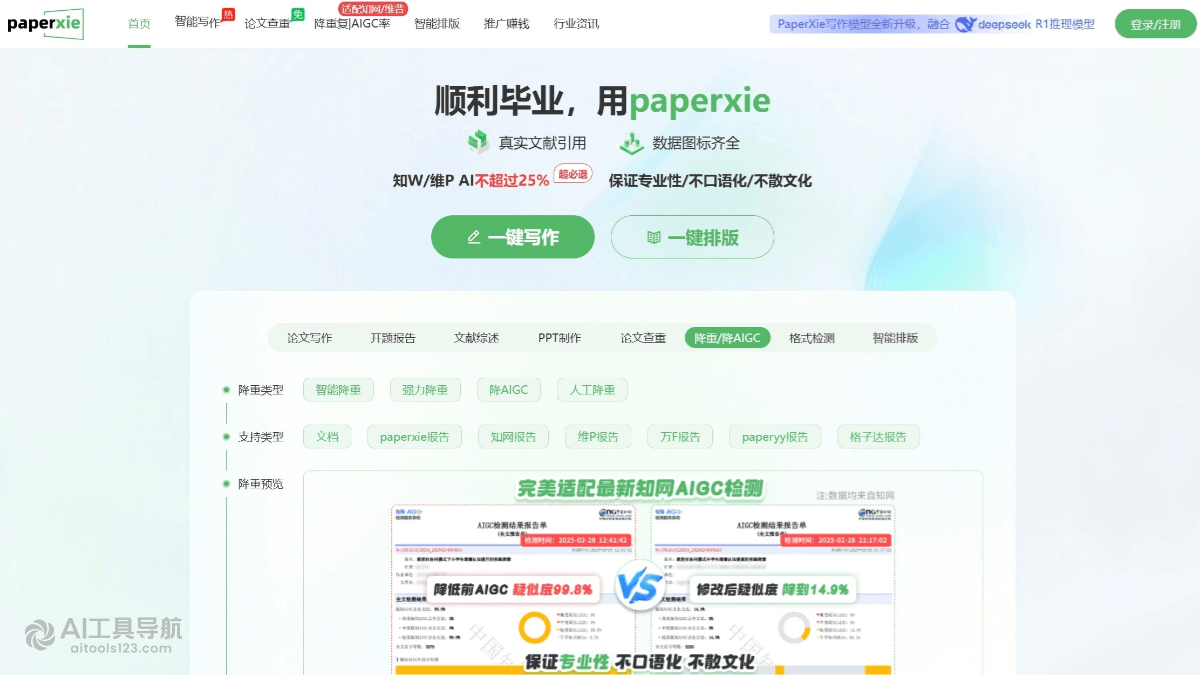Open the 论文查重 nav menu
Screen dimensions: 1200x675
267,23
